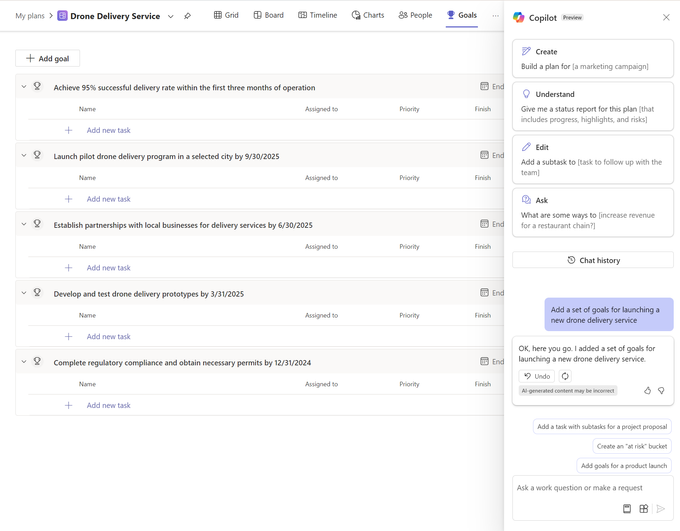Click trophy icon of Achieve 95% goal
This screenshot has width=680, height=531.
[37, 86]
